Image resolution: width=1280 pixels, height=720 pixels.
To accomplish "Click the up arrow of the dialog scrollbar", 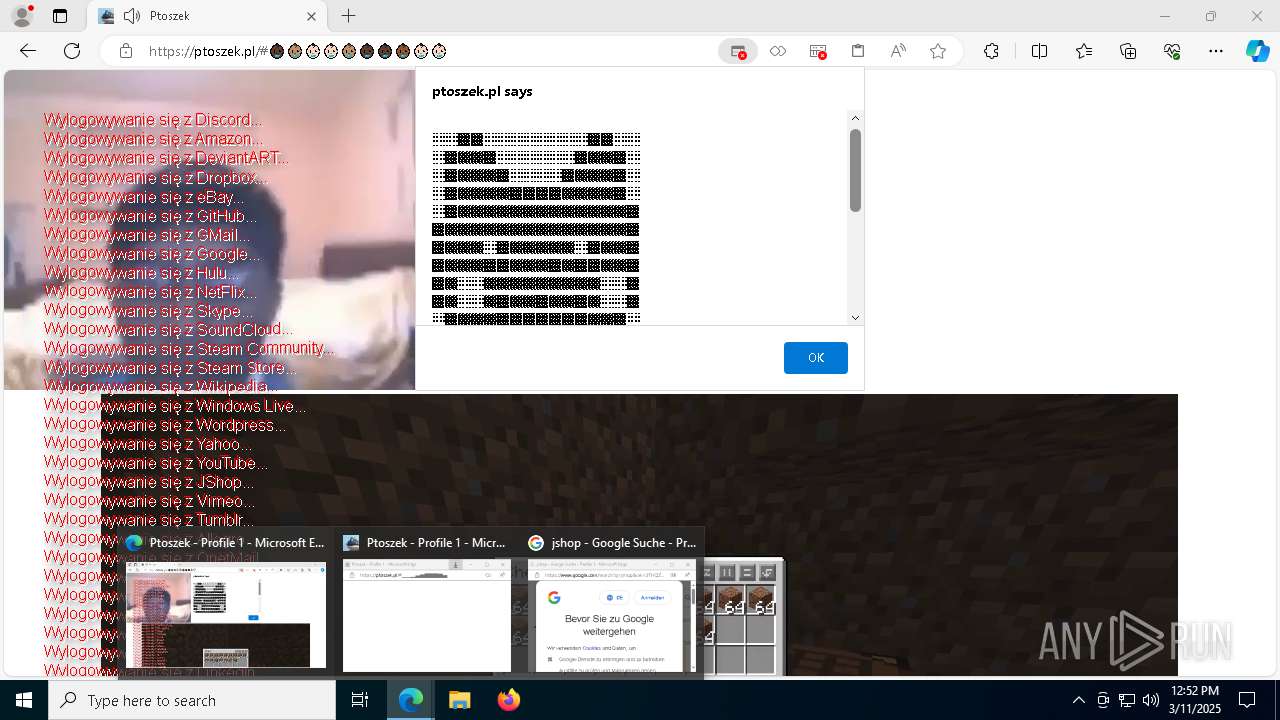I will pyautogui.click(x=855, y=118).
